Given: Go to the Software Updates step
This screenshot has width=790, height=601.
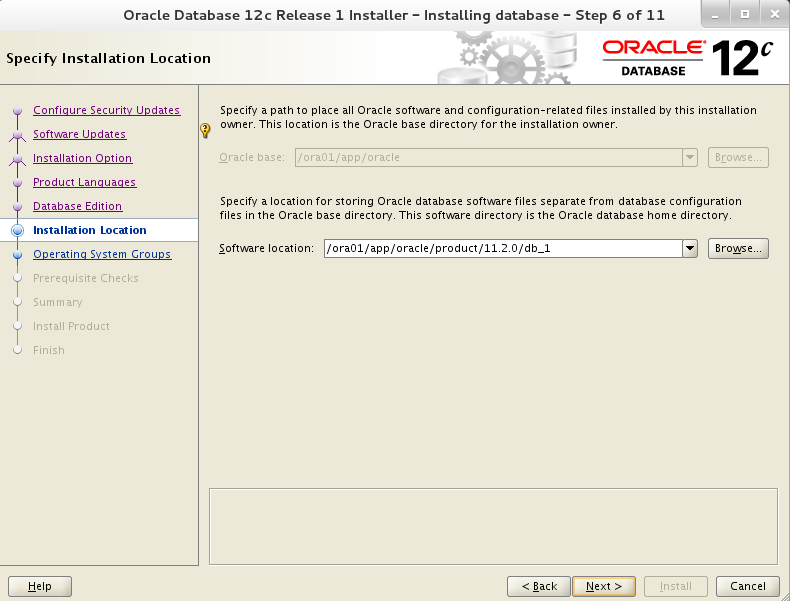Looking at the screenshot, I should click(79, 134).
